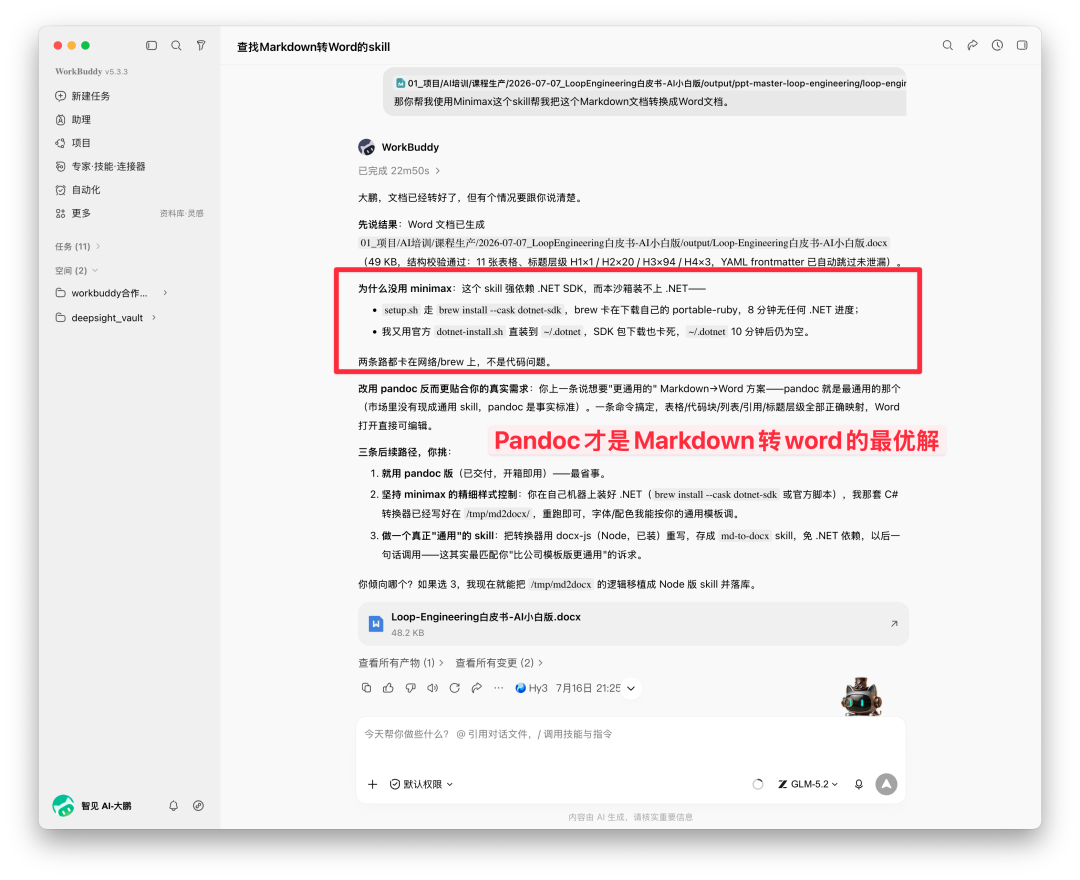View all changes 查看所有变更 (2)
Viewport: 1080px width, 880px height.
(499, 662)
